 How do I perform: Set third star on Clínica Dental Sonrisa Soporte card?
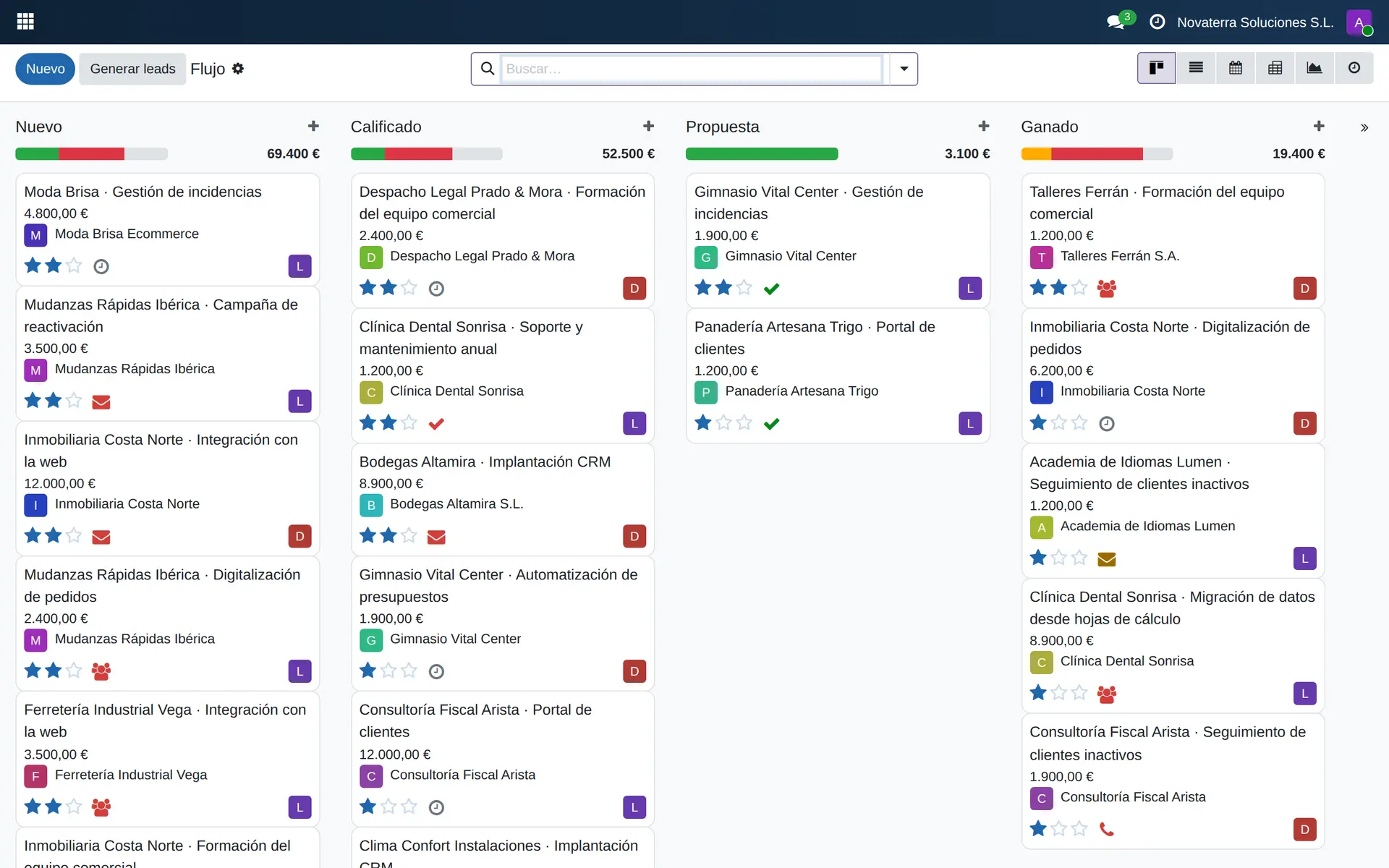tap(409, 422)
